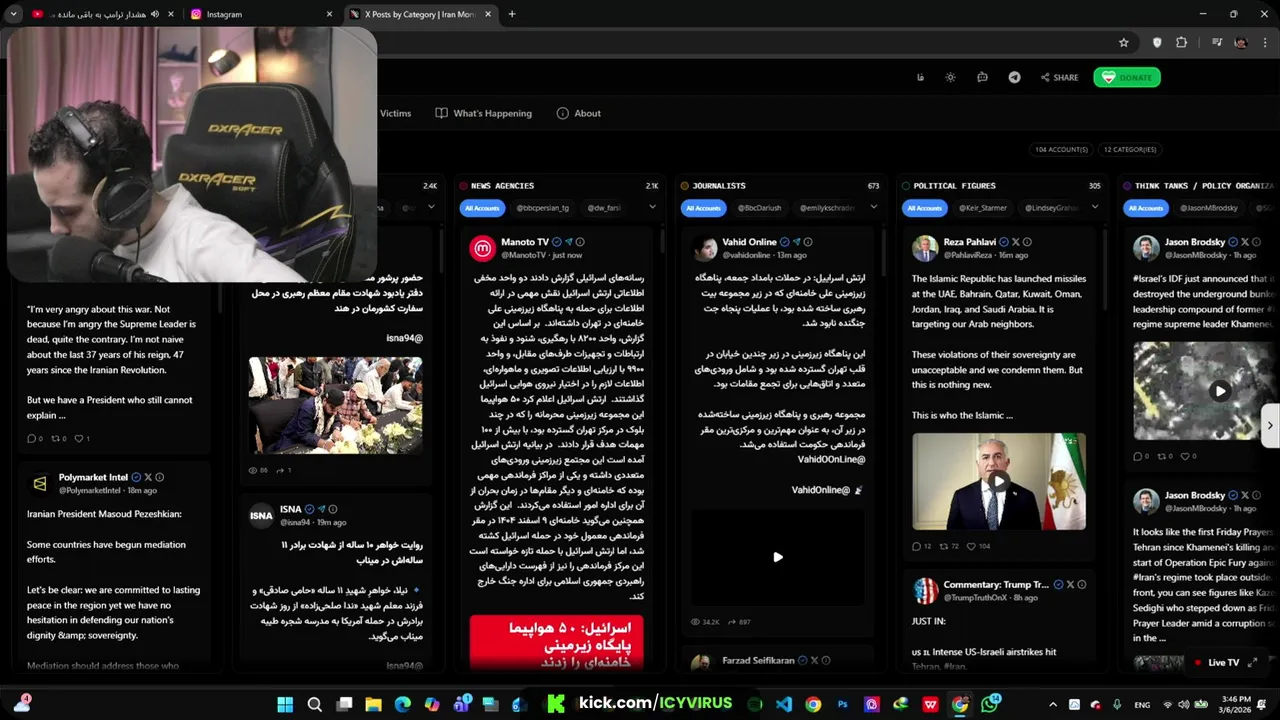Filter Think Tanks by @JasonMBrodsky

coord(1209,208)
